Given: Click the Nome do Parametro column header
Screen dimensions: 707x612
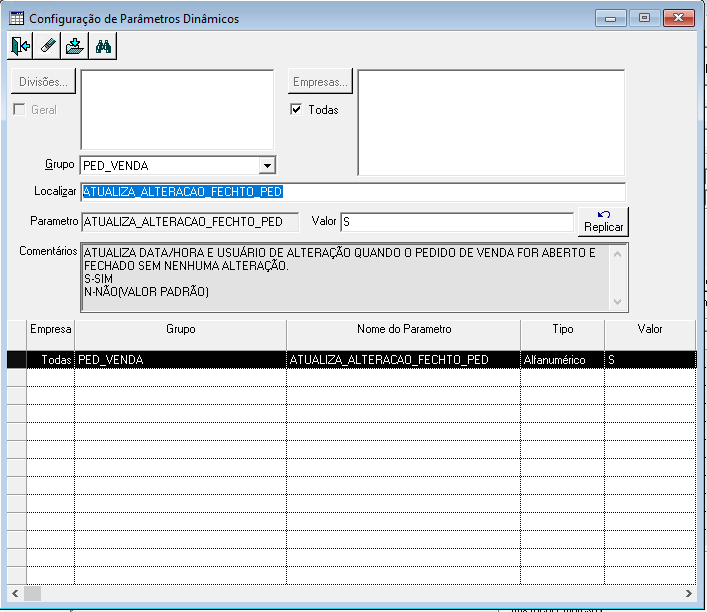Looking at the screenshot, I should click(404, 335).
